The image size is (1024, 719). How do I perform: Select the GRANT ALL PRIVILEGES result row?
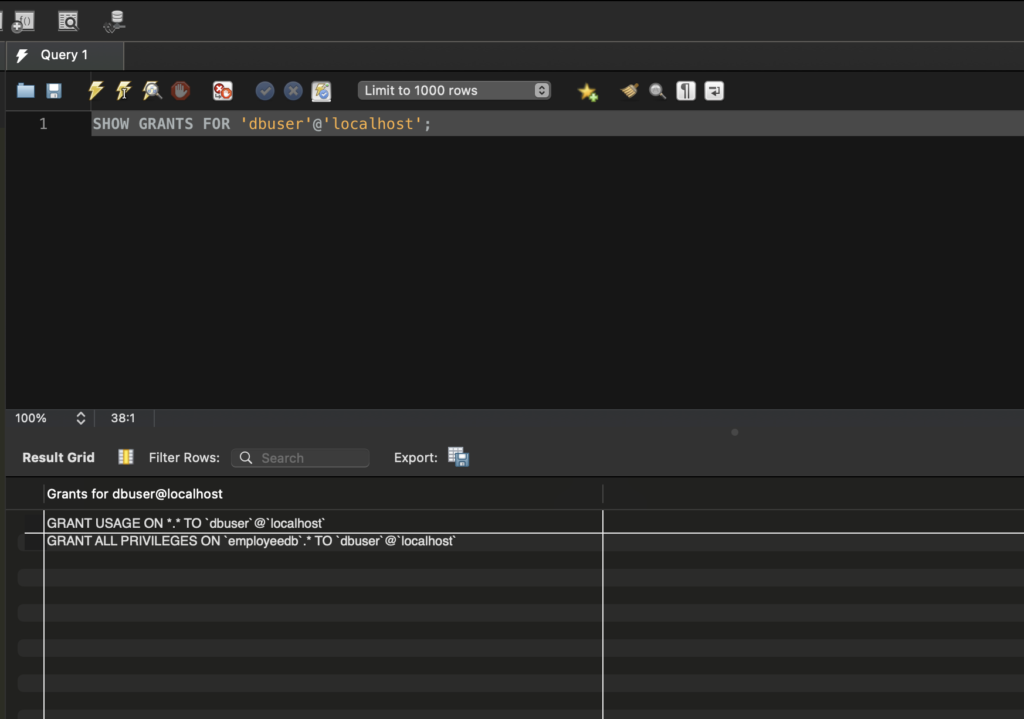tap(252, 541)
